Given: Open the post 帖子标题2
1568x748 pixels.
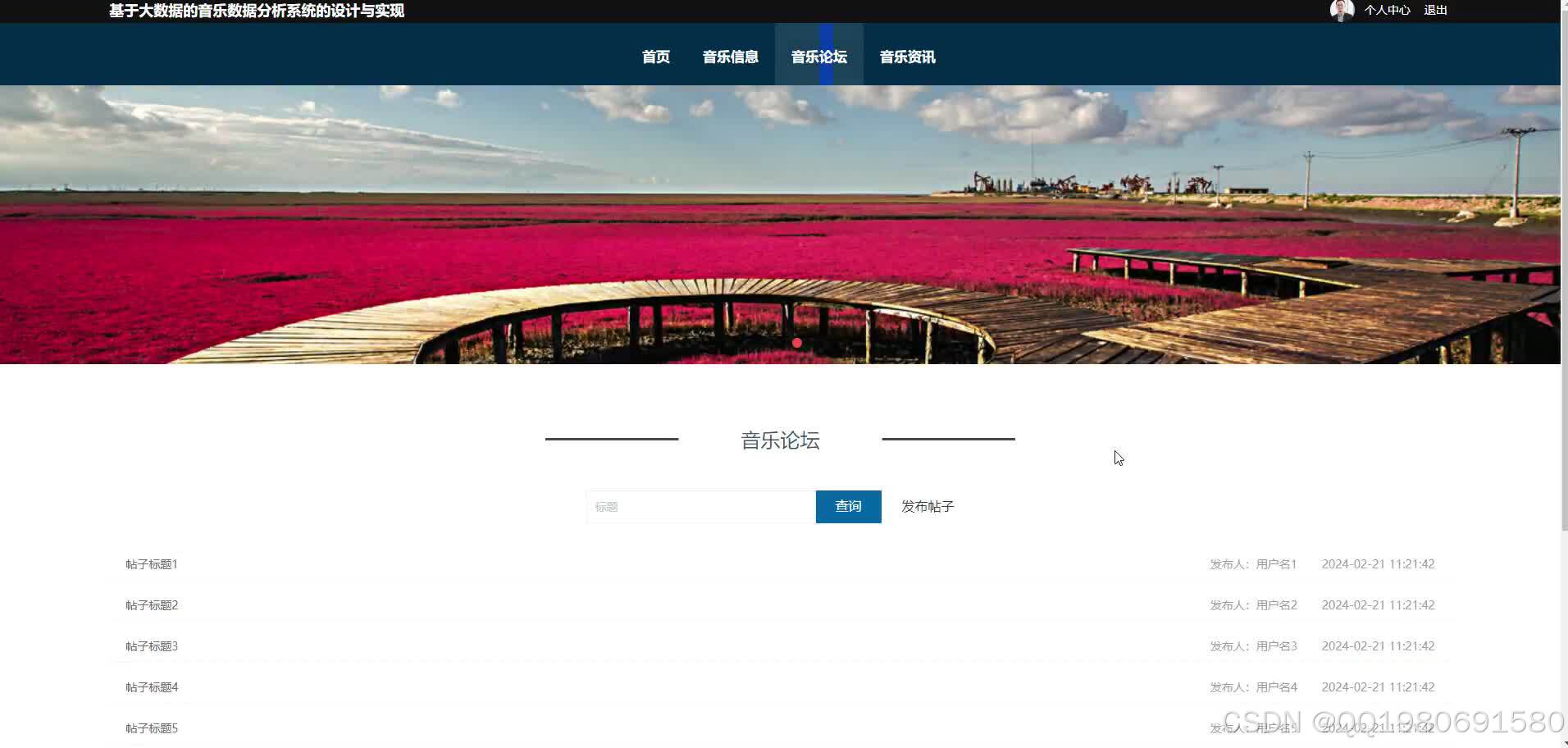Looking at the screenshot, I should click(151, 604).
